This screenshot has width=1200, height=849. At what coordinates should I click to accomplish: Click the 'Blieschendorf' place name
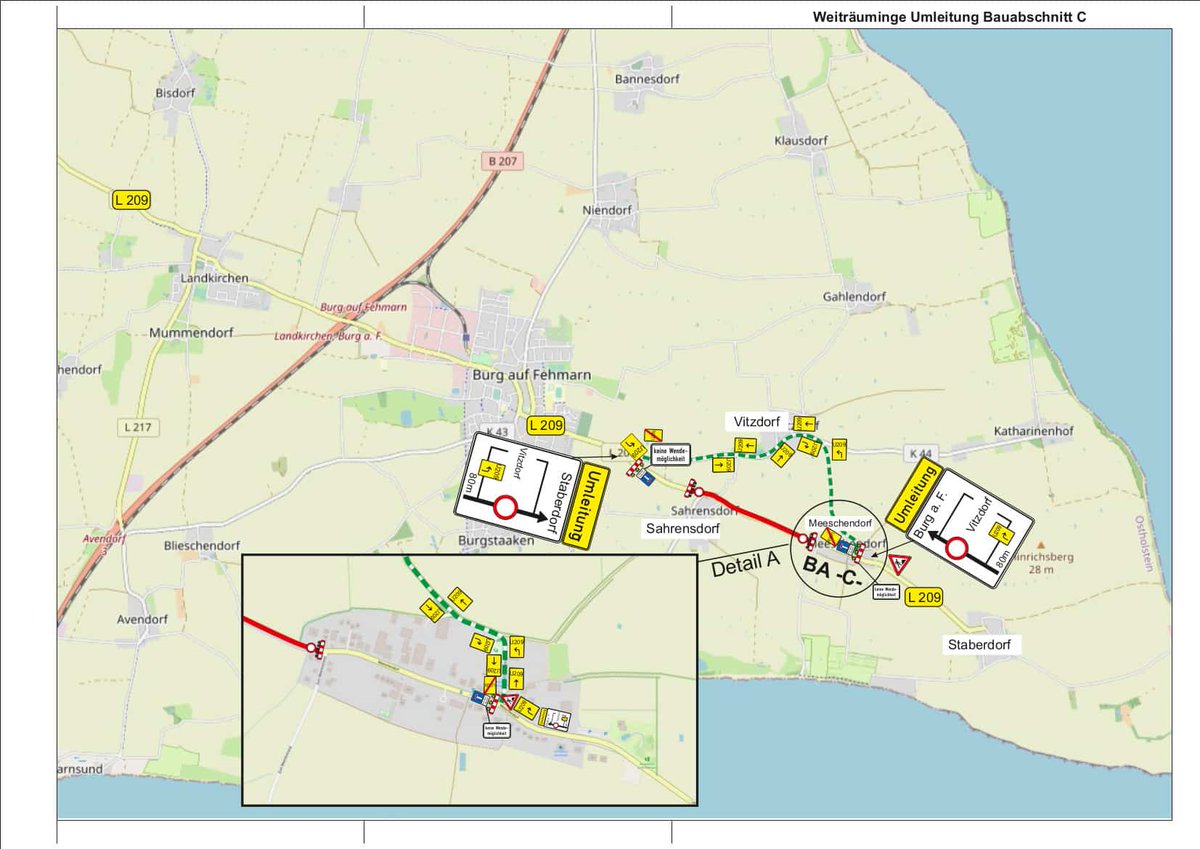202,545
